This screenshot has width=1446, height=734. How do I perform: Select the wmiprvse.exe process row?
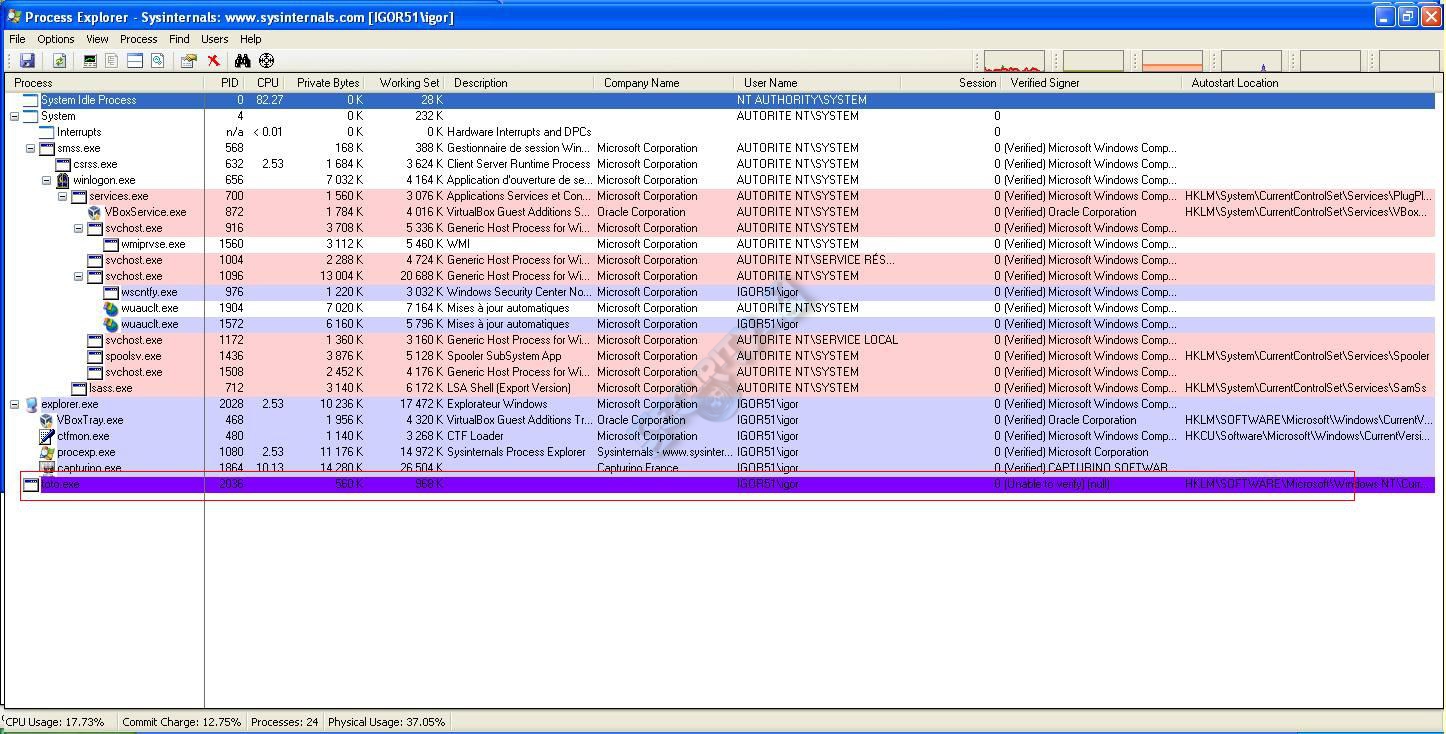720,244
